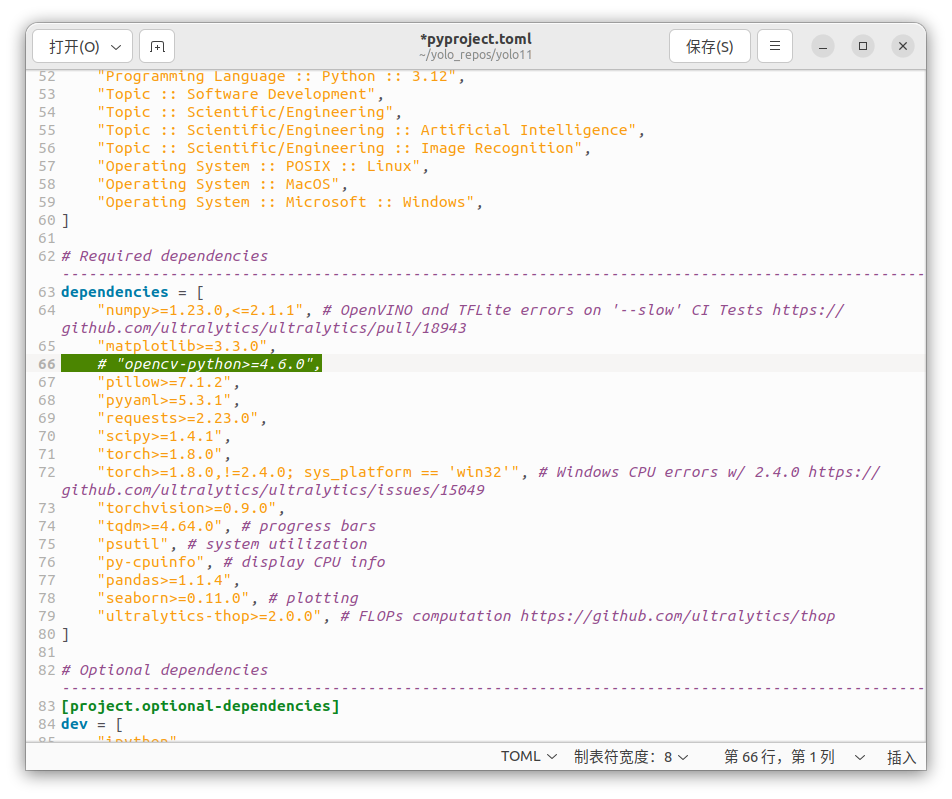
Task: Click the 打开(O) open file button
Action: coord(74,47)
